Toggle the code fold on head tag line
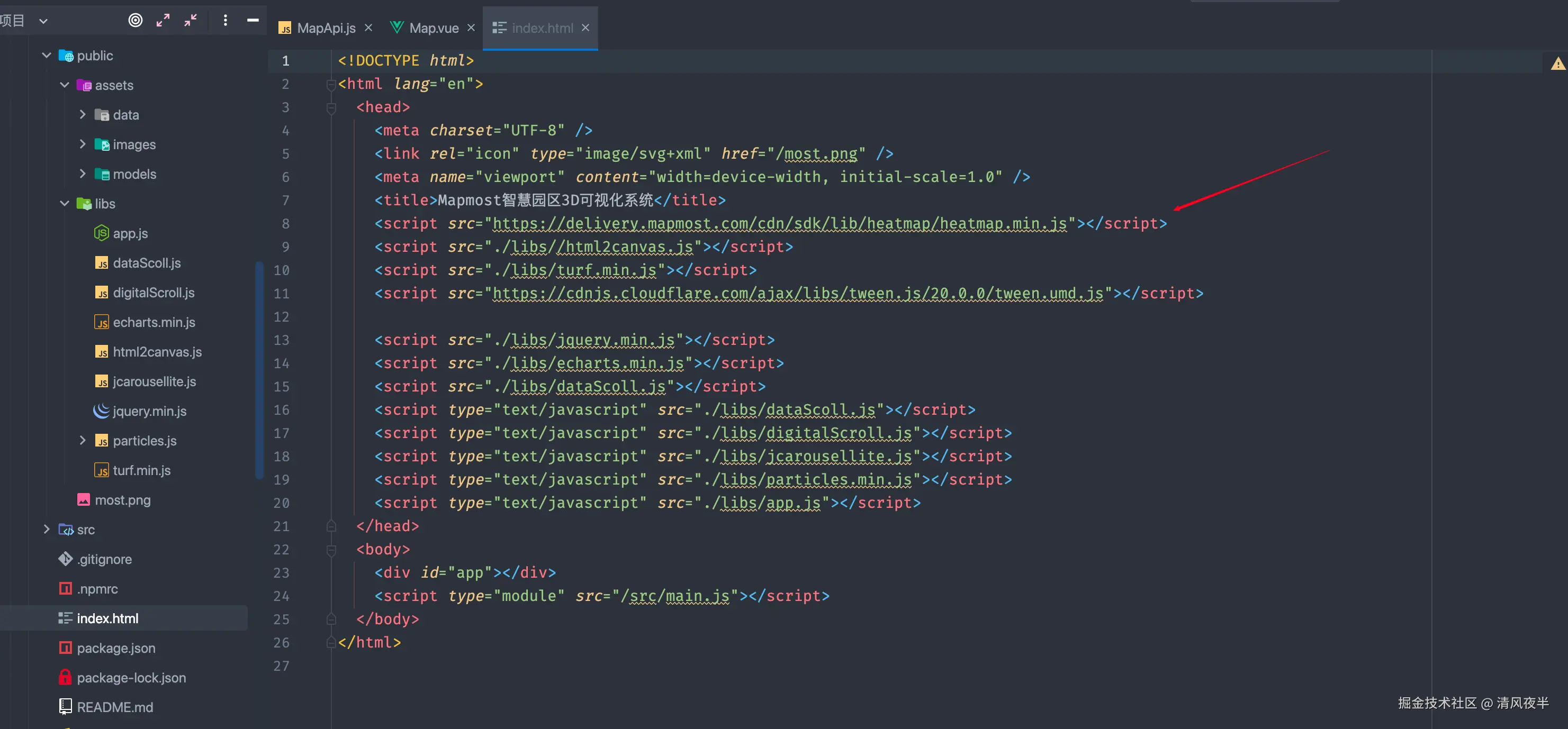The width and height of the screenshot is (1568, 729). [331, 108]
